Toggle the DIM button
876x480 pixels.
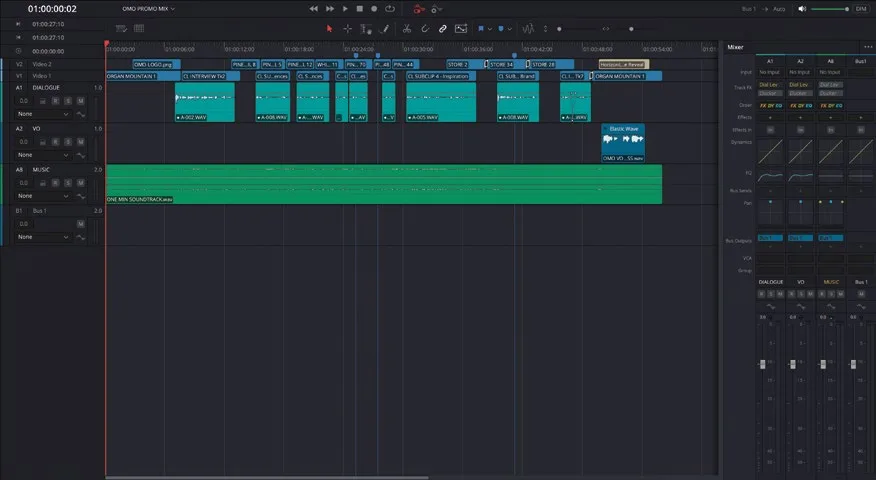pyautogui.click(x=861, y=9)
